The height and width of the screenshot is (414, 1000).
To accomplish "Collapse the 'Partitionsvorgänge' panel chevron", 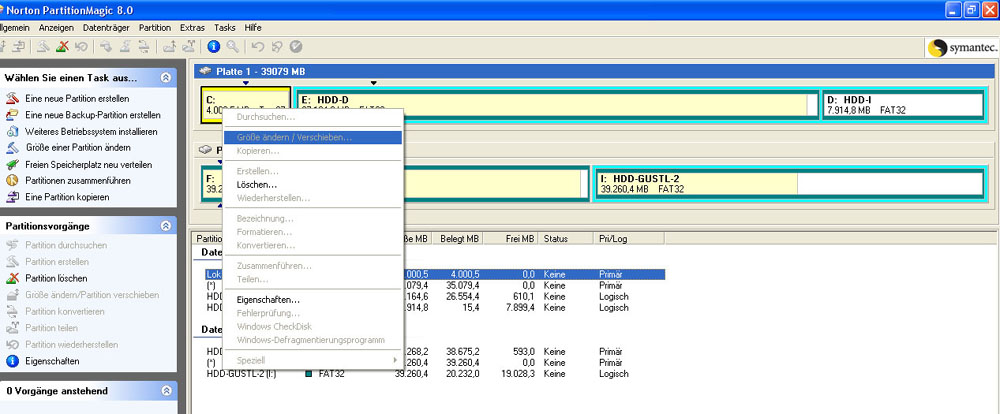I will tap(166, 226).
